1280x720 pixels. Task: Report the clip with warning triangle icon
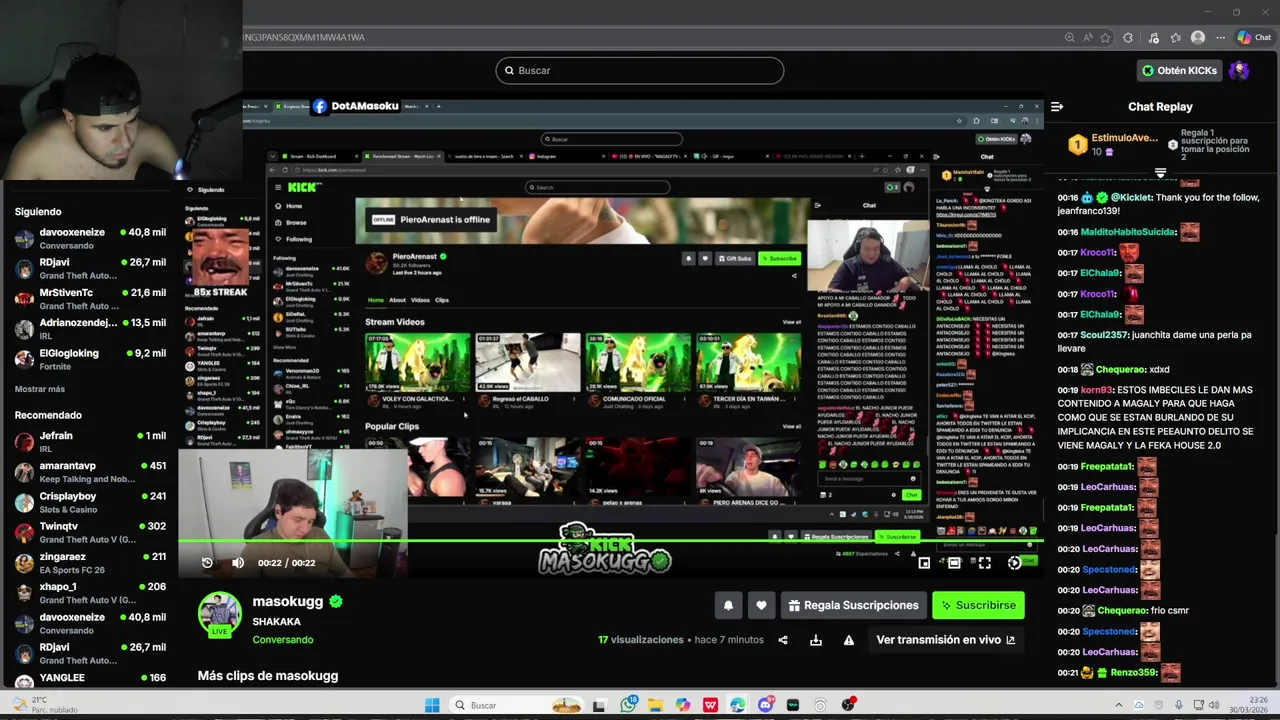849,640
